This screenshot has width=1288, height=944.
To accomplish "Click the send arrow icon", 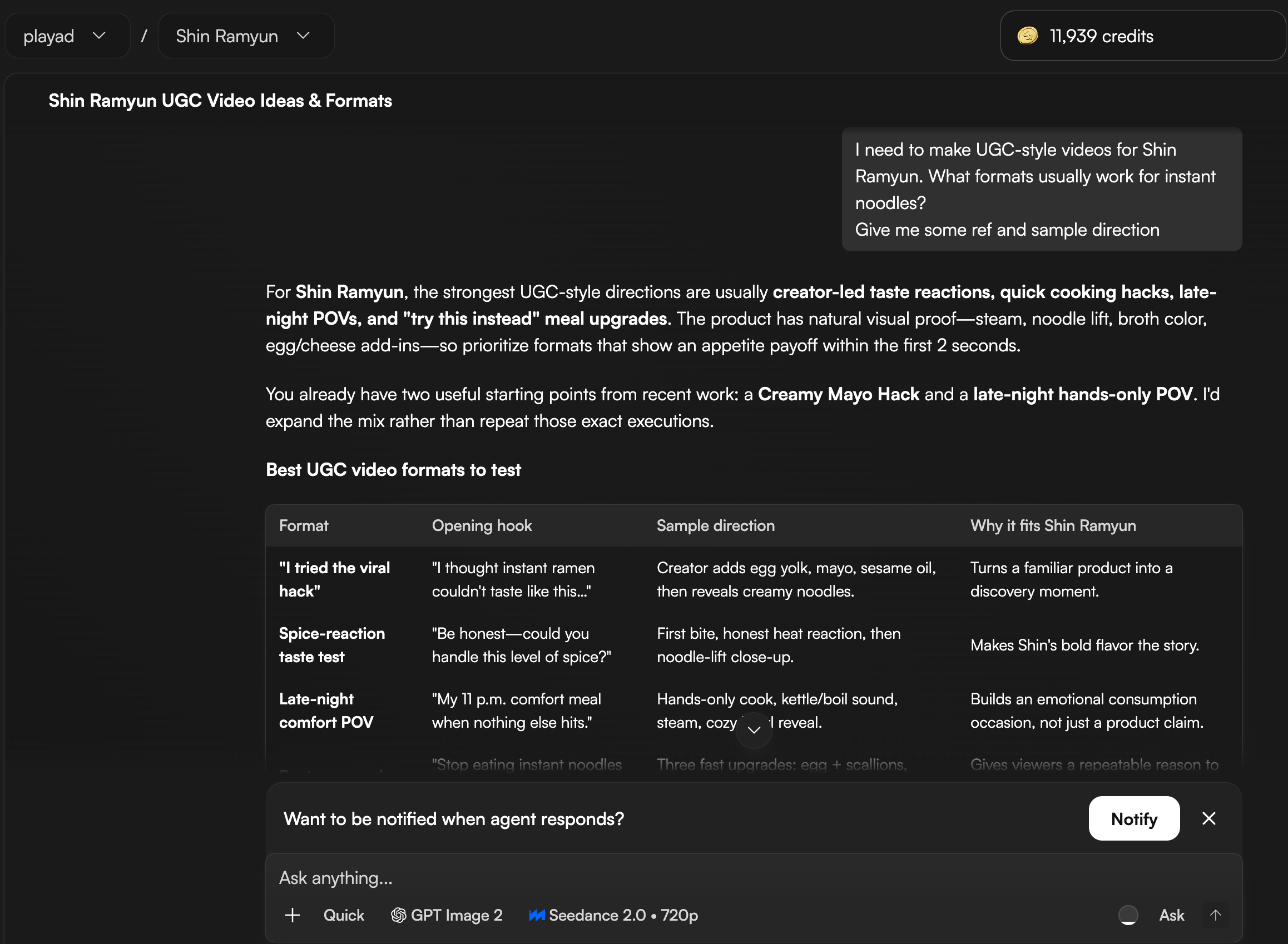I will [x=1215, y=915].
